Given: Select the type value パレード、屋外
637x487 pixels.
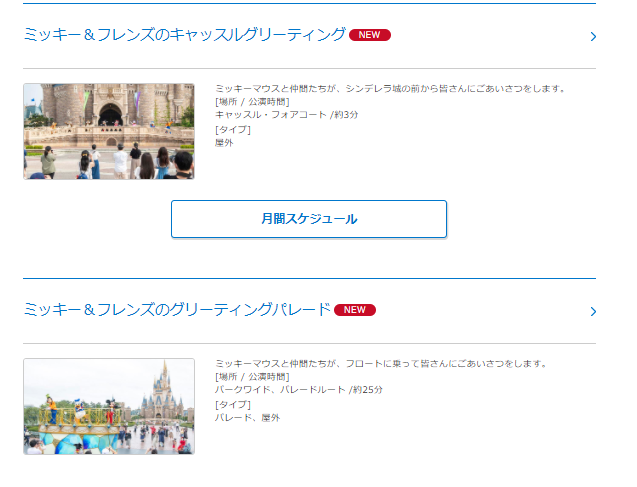Looking at the screenshot, I should 247,418.
